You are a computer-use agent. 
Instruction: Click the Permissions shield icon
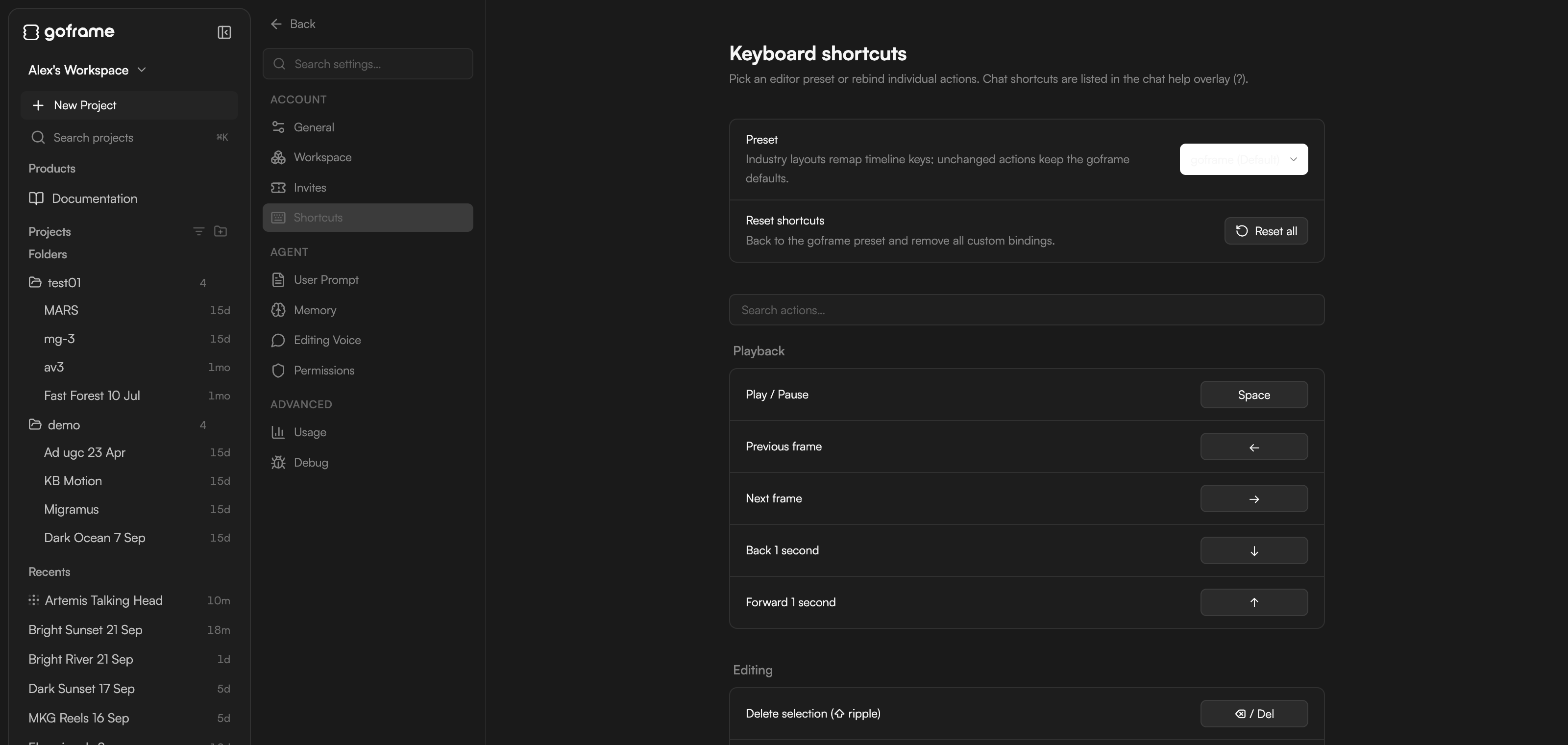(x=278, y=371)
